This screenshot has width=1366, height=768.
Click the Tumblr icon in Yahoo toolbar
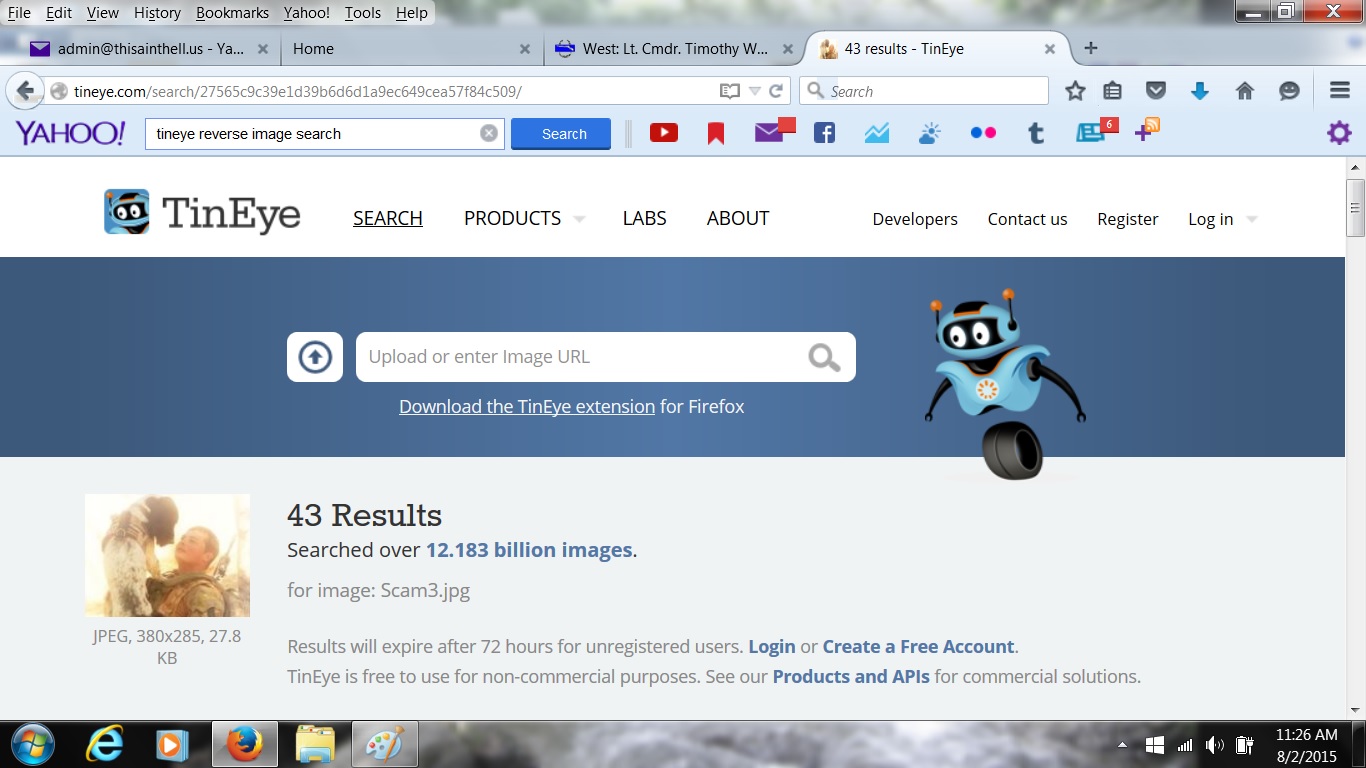(x=1036, y=133)
